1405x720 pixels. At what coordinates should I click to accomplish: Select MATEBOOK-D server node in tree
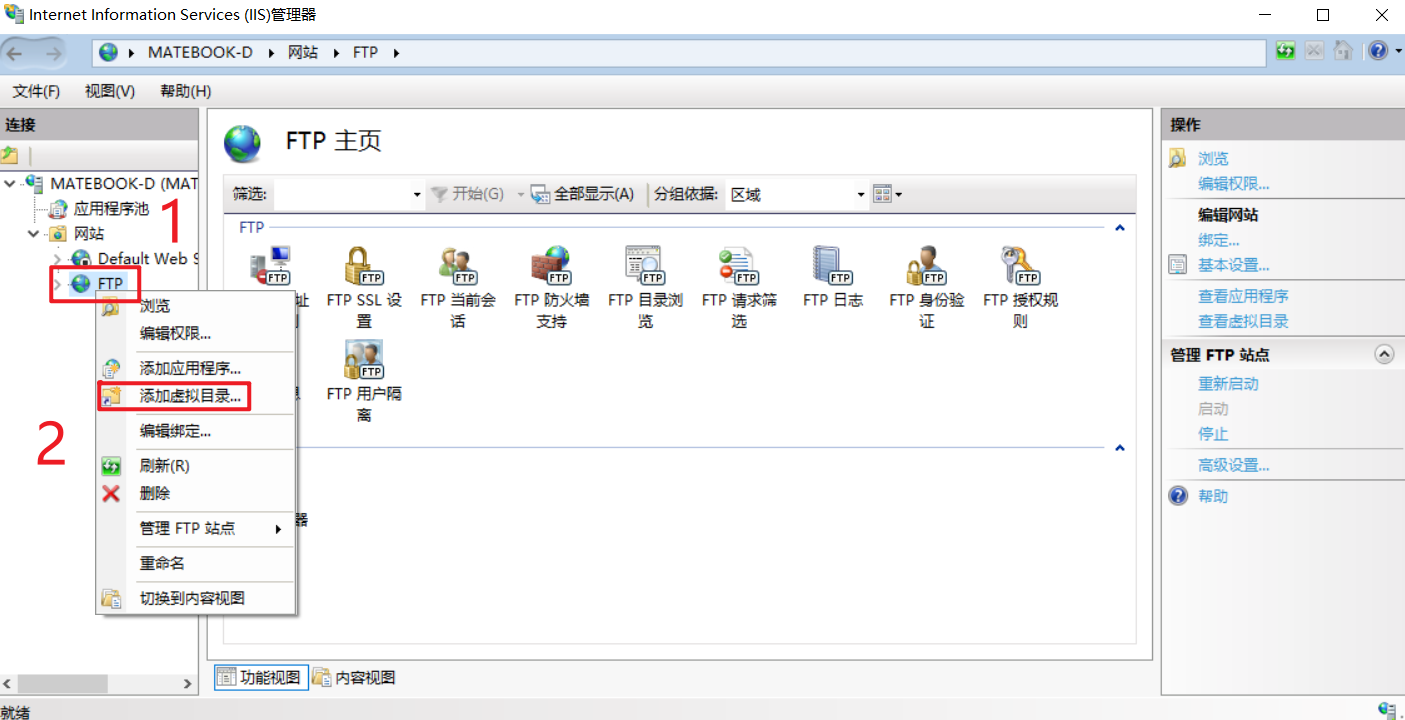pyautogui.click(x=124, y=184)
